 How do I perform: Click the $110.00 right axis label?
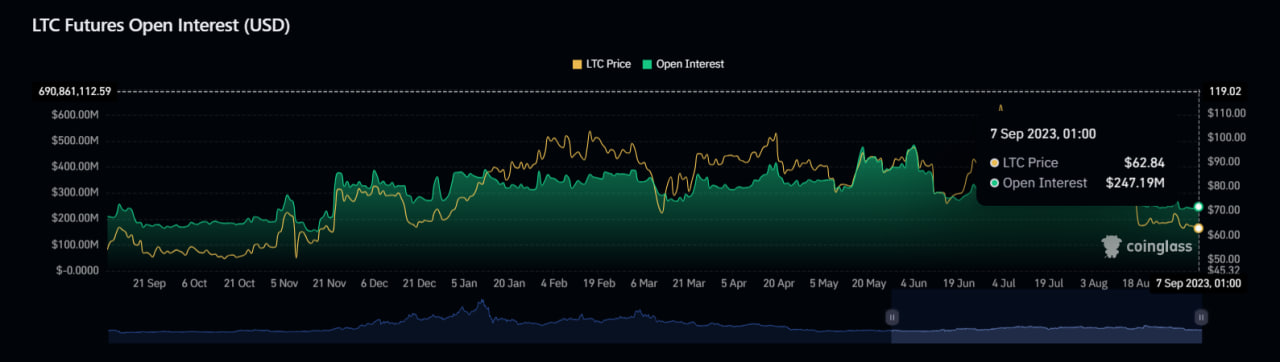(x=1227, y=114)
